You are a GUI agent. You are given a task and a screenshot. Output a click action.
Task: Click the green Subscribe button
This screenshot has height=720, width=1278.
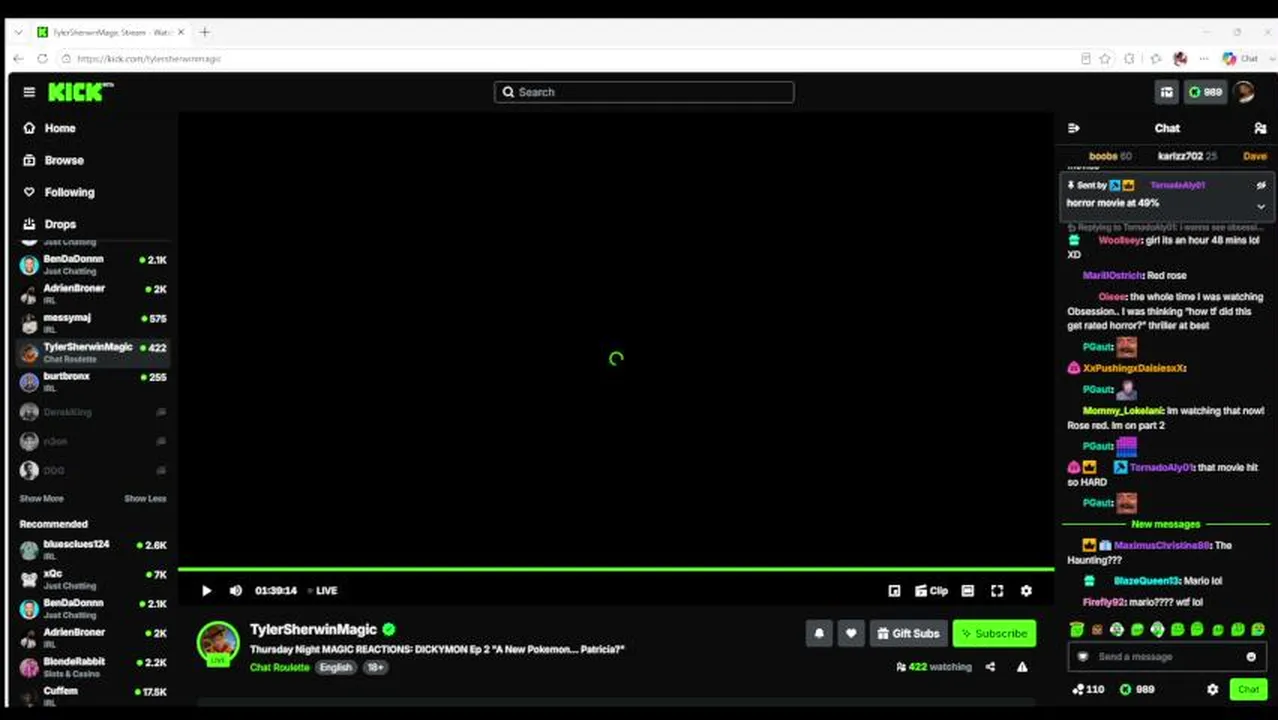coord(994,633)
